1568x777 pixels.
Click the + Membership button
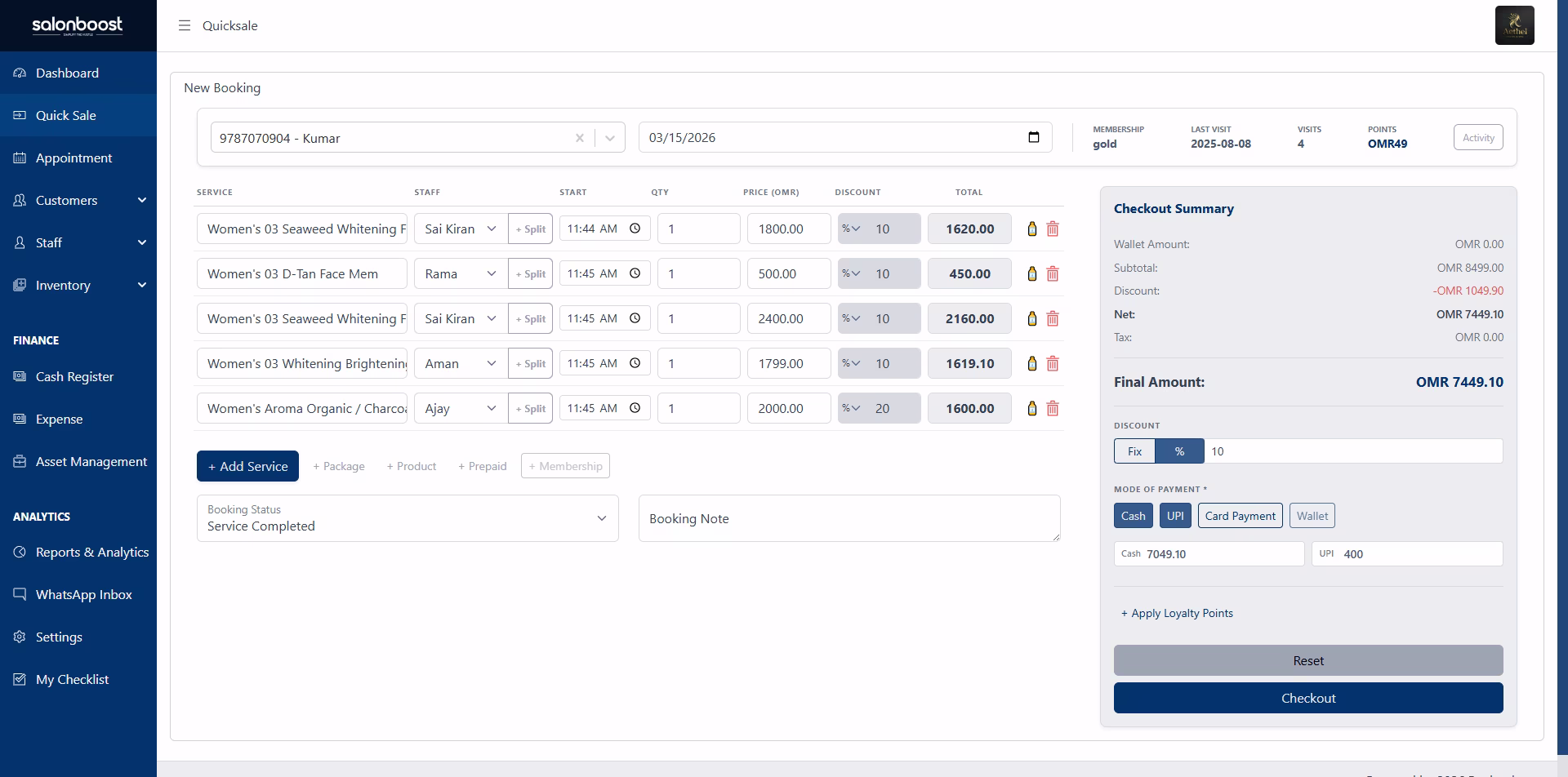tap(565, 466)
